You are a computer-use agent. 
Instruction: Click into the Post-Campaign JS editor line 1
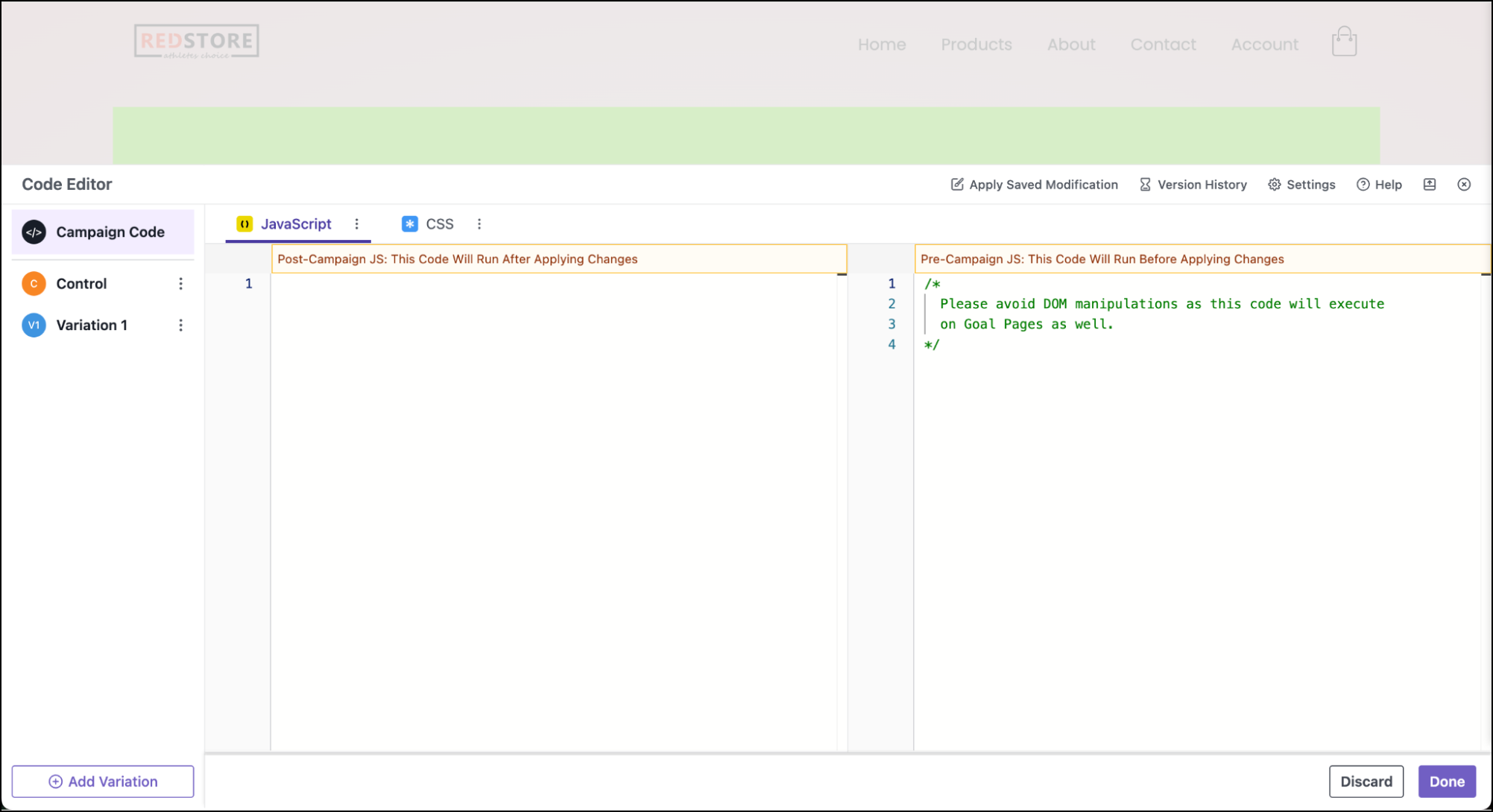(x=552, y=284)
